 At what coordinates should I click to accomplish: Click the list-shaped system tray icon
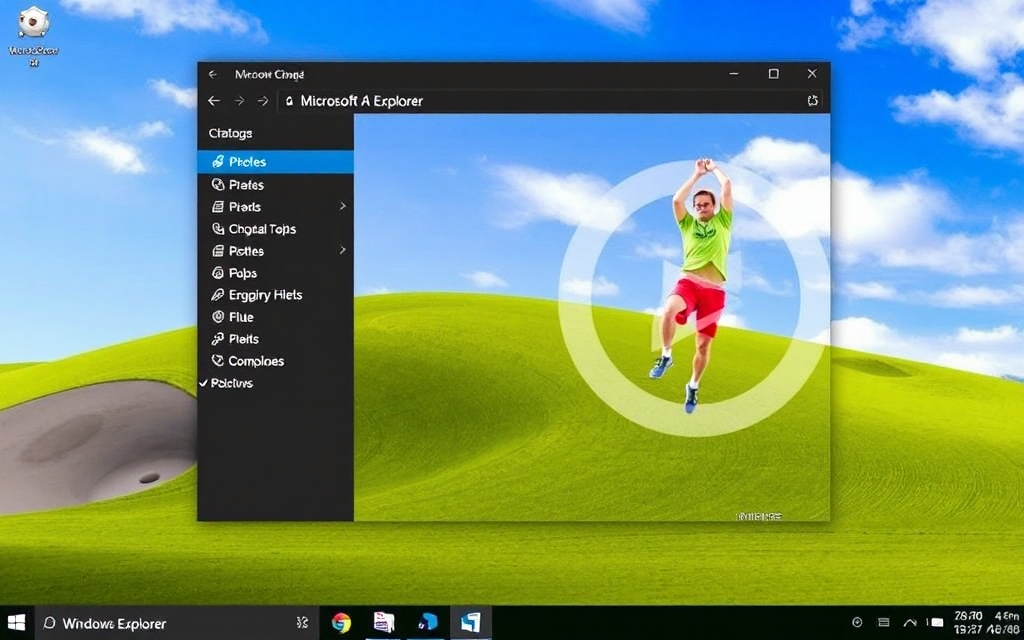[x=884, y=622]
